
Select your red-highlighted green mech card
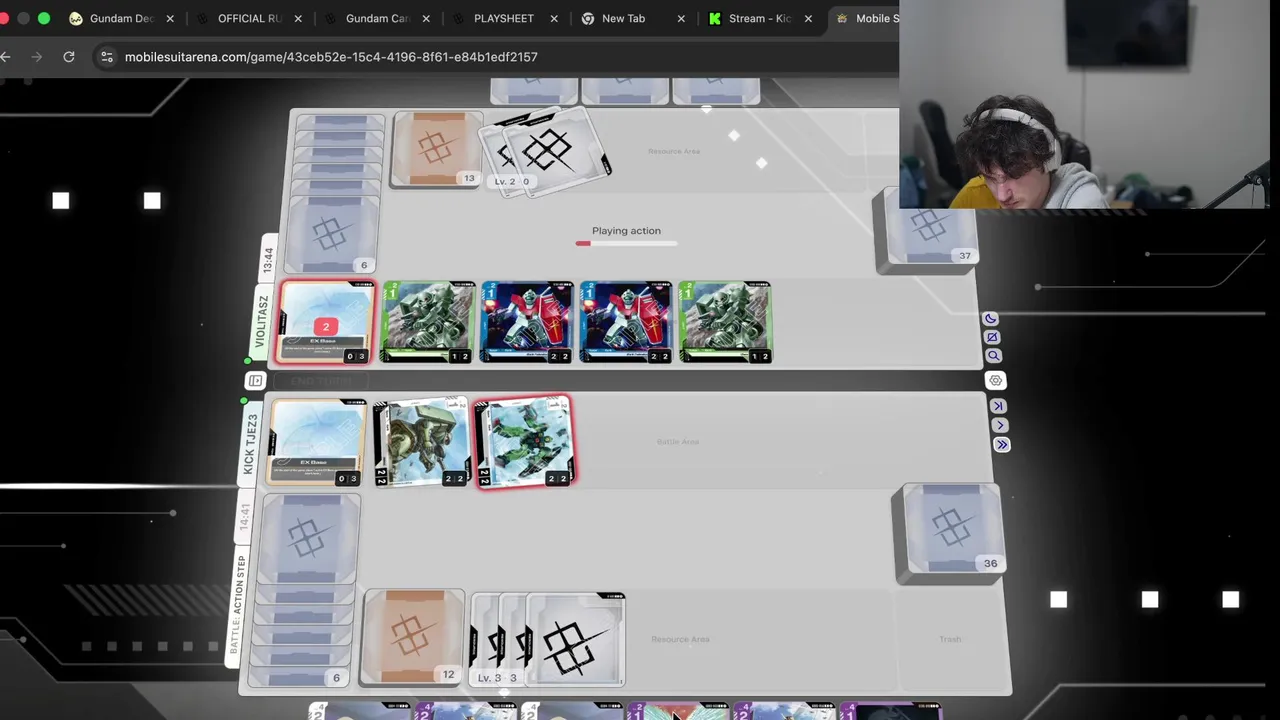(x=525, y=442)
